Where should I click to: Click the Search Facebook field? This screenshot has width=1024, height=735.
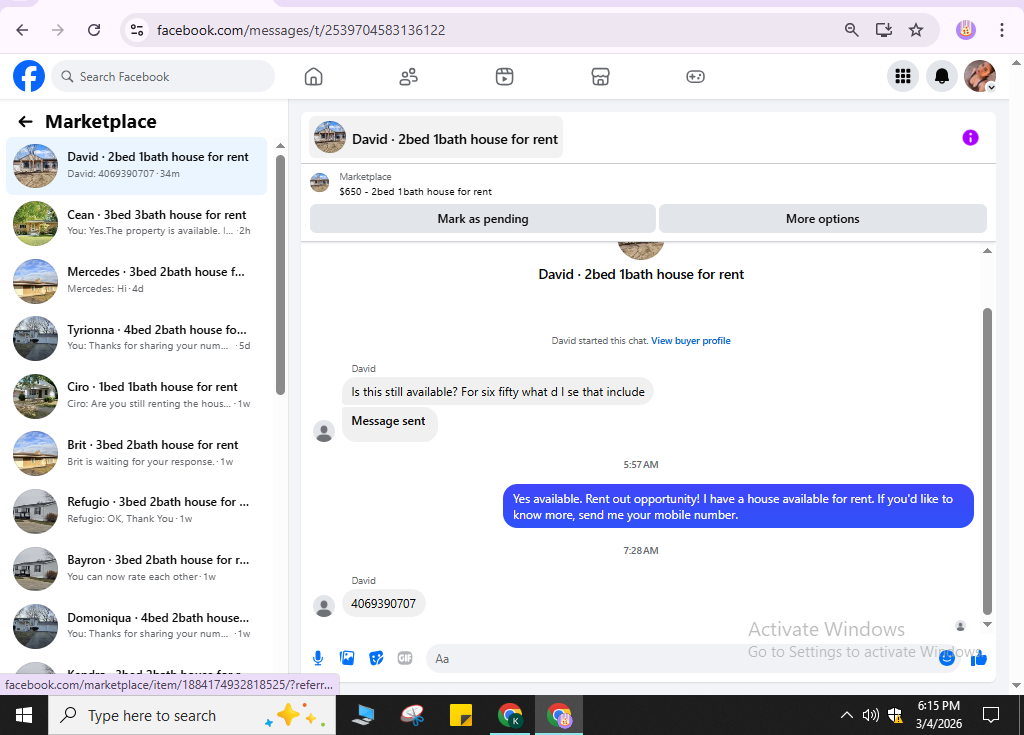coord(163,76)
